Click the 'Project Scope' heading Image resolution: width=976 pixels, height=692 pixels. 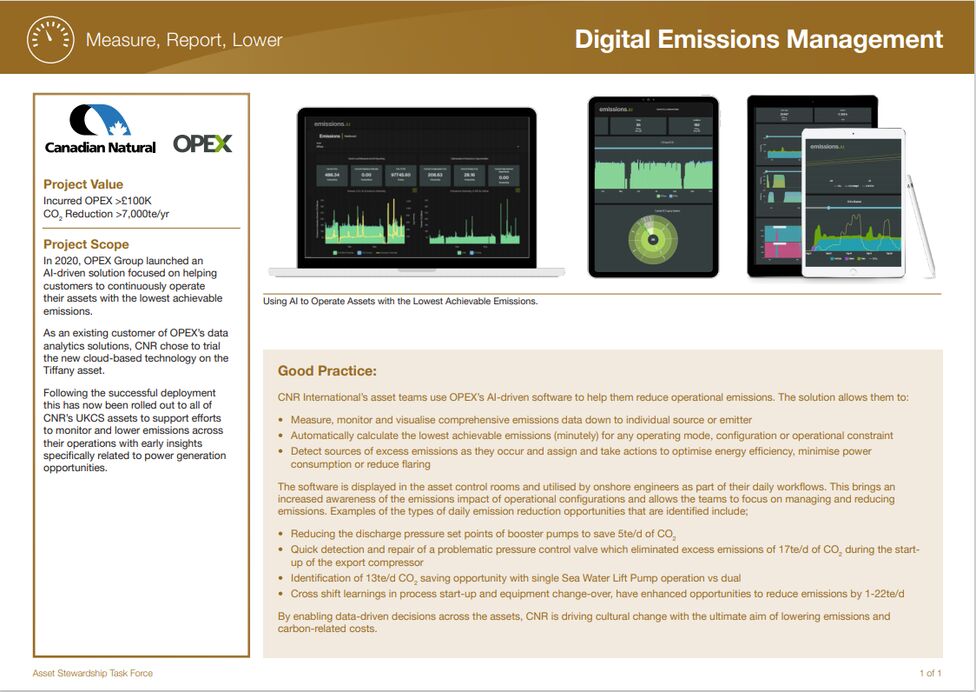(x=86, y=244)
